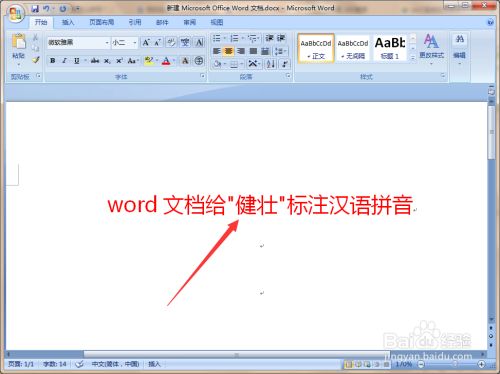Screen dimensions: 500x374
Task: Open the 视图 (View) tab
Action: click(x=217, y=22)
